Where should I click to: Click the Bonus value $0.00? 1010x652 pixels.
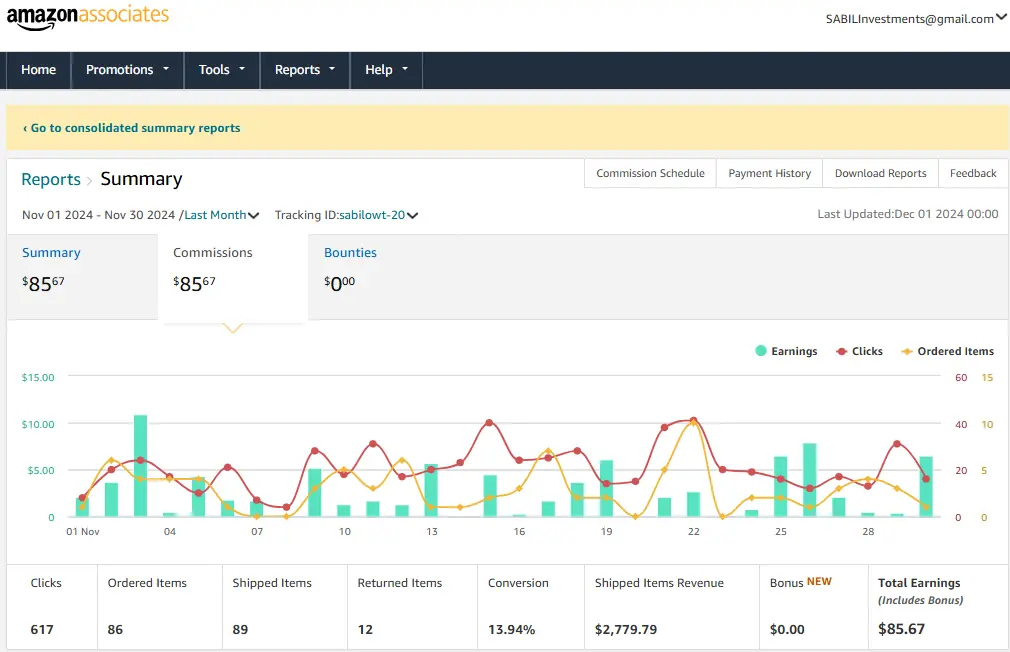(x=787, y=629)
